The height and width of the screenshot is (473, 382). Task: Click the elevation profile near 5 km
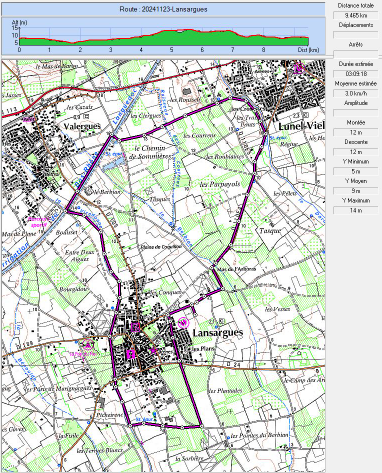click(171, 37)
